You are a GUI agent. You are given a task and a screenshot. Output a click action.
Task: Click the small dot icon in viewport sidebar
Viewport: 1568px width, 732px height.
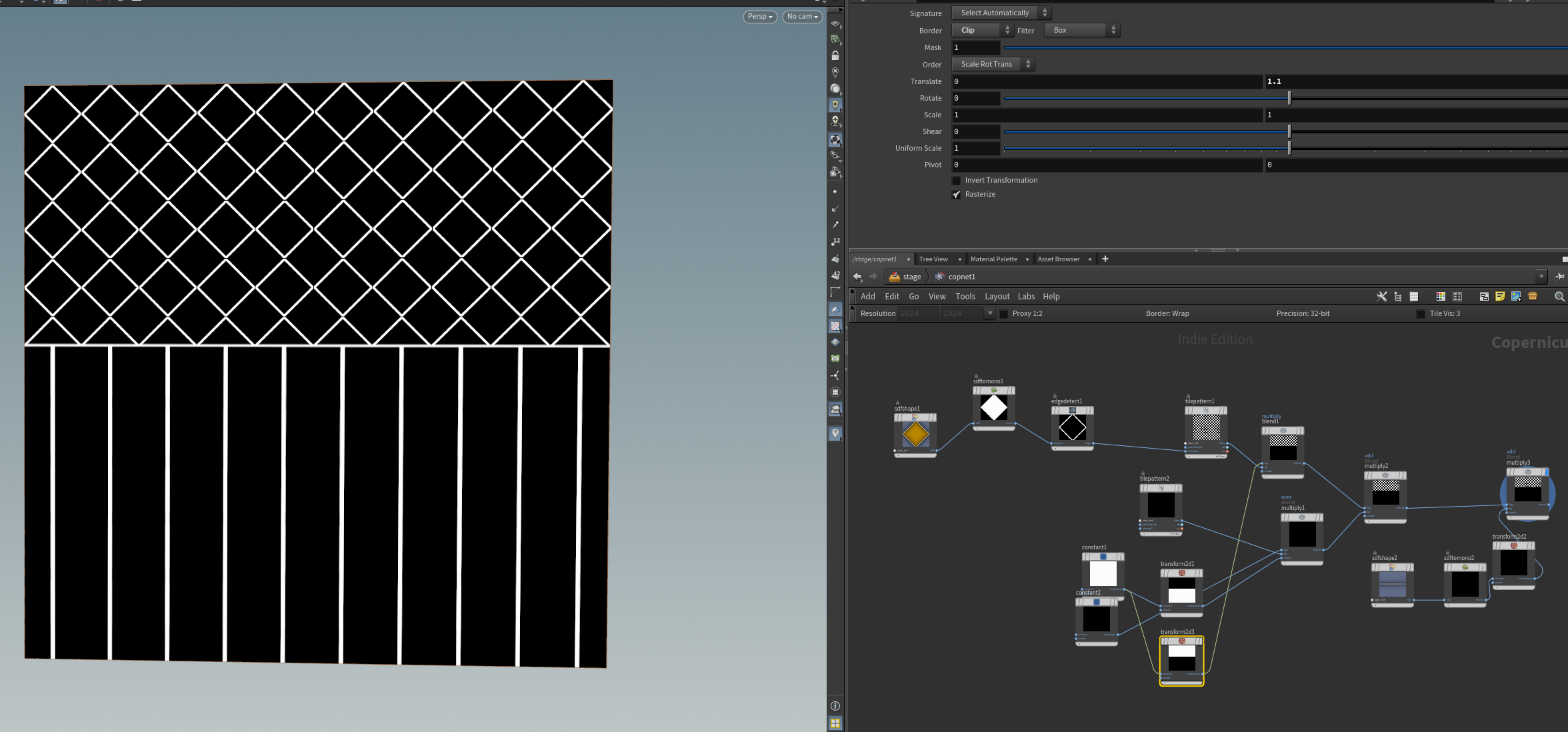[835, 192]
